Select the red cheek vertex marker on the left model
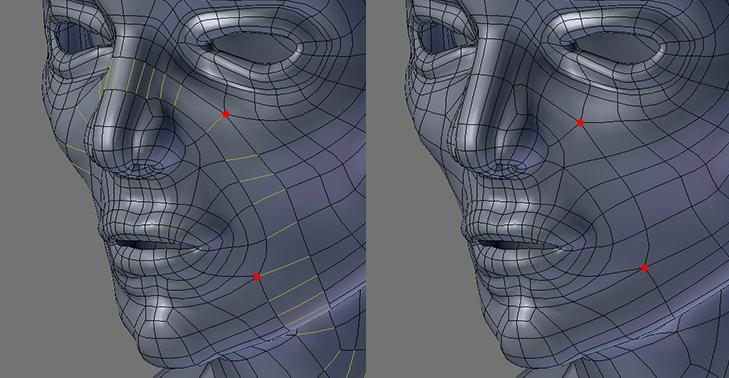Image resolution: width=729 pixels, height=378 pixels. (226, 114)
